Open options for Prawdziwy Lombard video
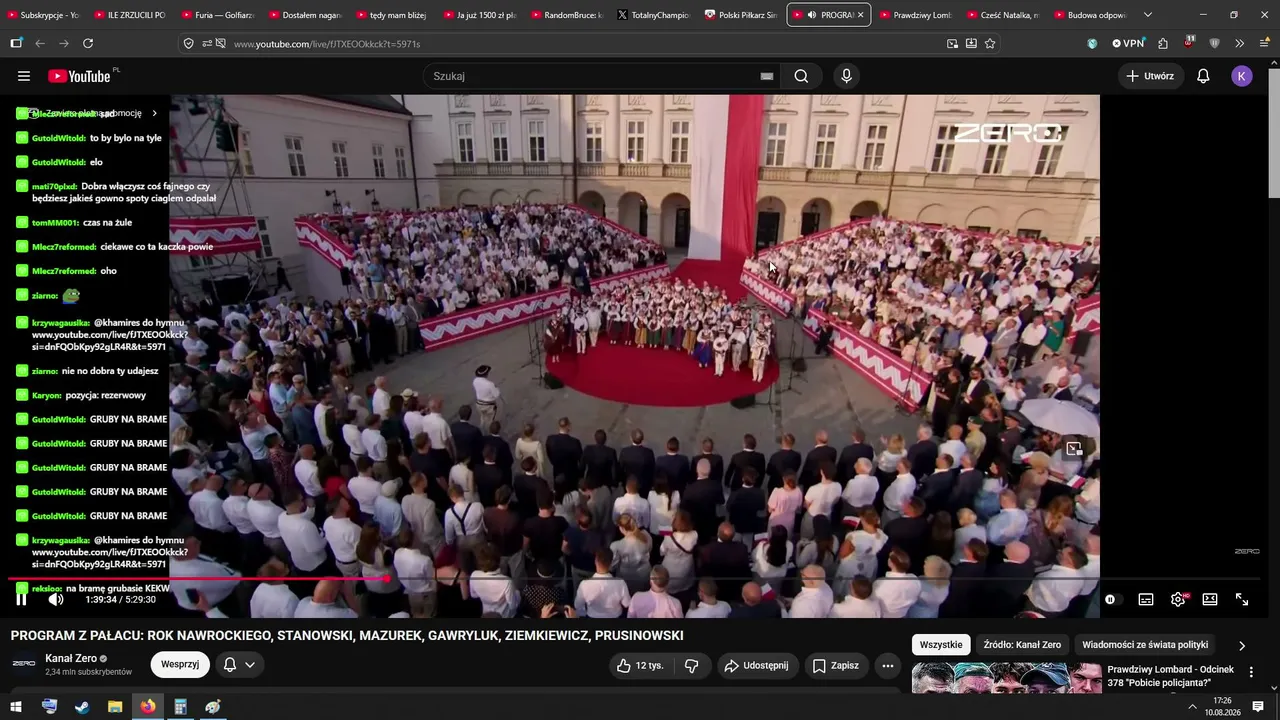This screenshot has height=720, width=1280. pyautogui.click(x=1250, y=672)
